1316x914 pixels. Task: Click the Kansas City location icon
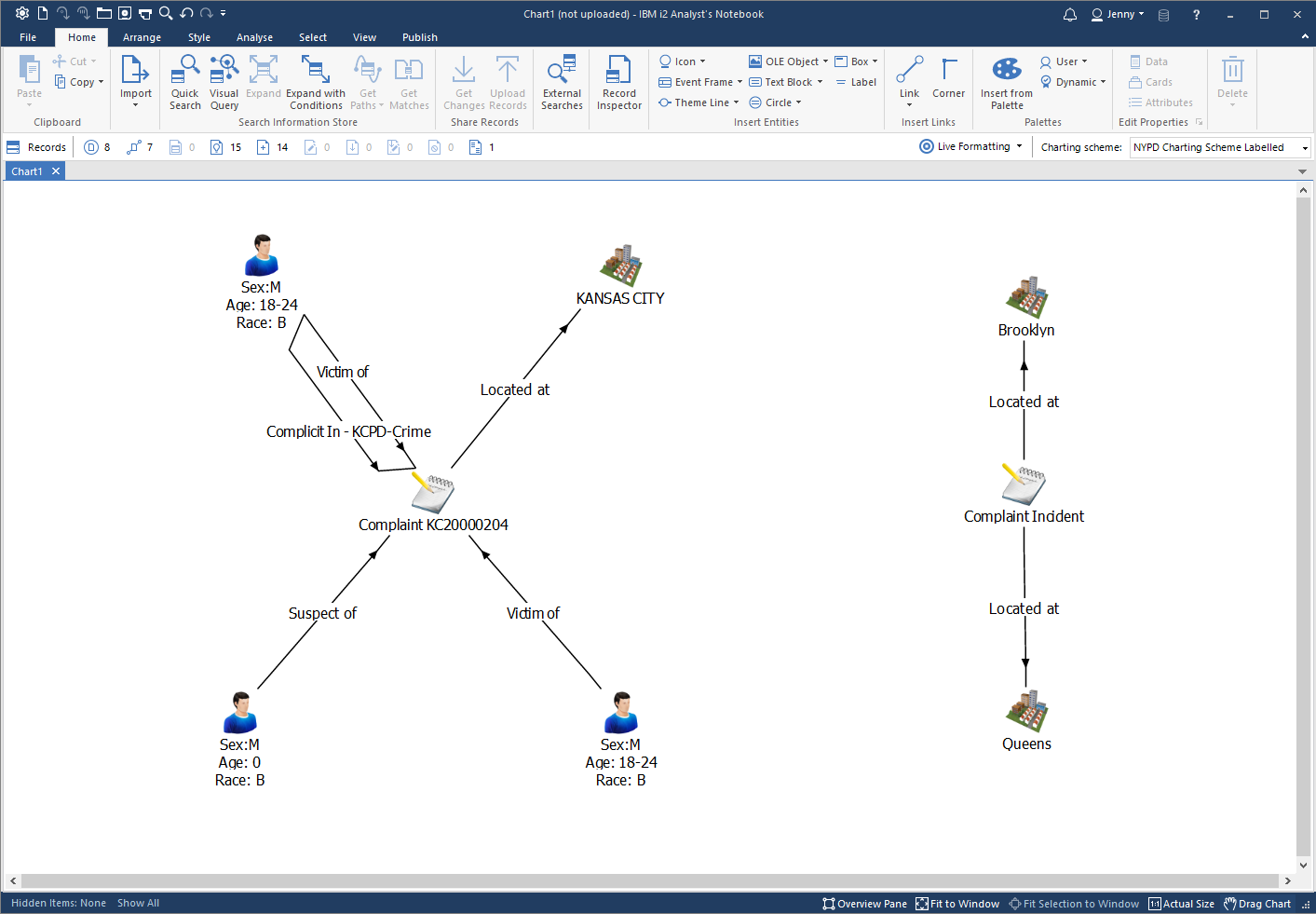(x=621, y=266)
